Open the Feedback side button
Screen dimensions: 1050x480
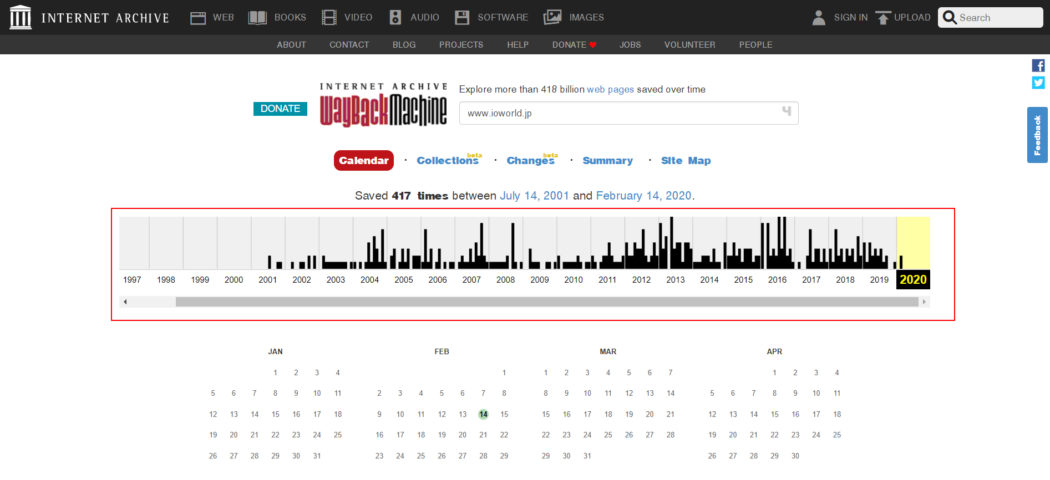1037,135
